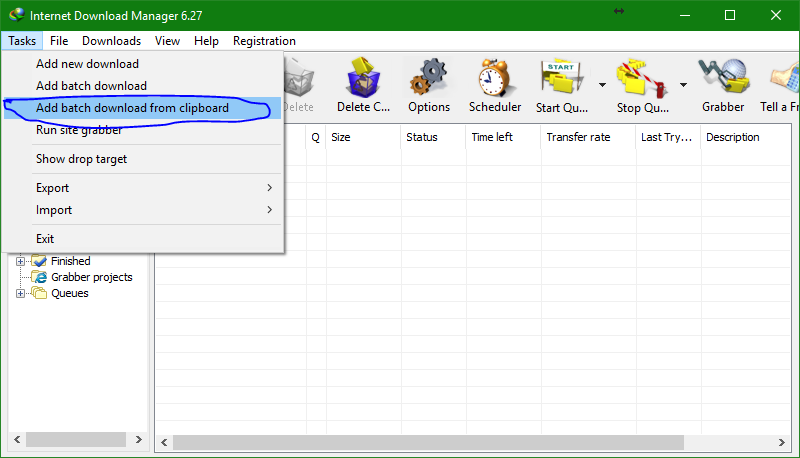Click the Start Queue icon
Viewport: 800px width, 458px height.
561,78
